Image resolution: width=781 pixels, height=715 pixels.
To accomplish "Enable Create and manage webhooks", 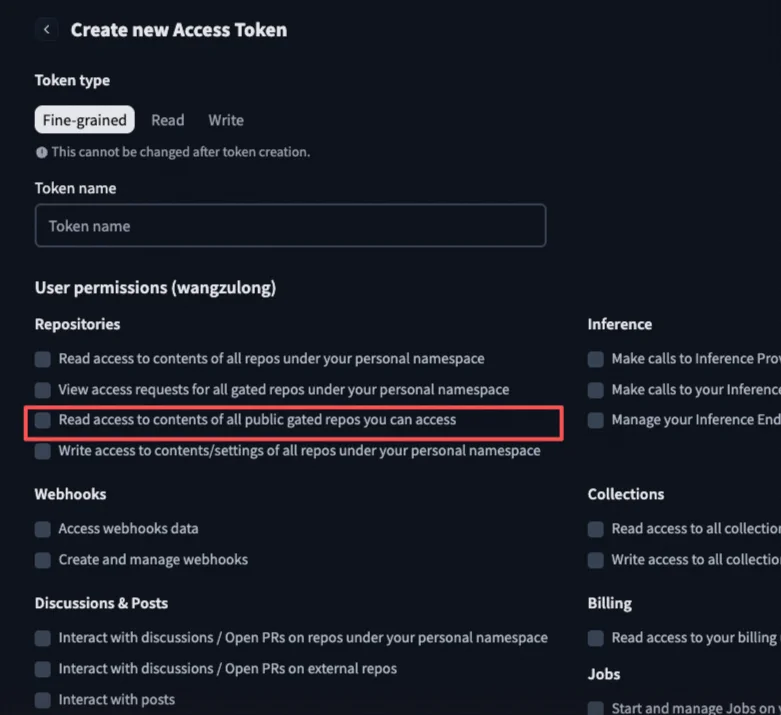I will [x=43, y=560].
